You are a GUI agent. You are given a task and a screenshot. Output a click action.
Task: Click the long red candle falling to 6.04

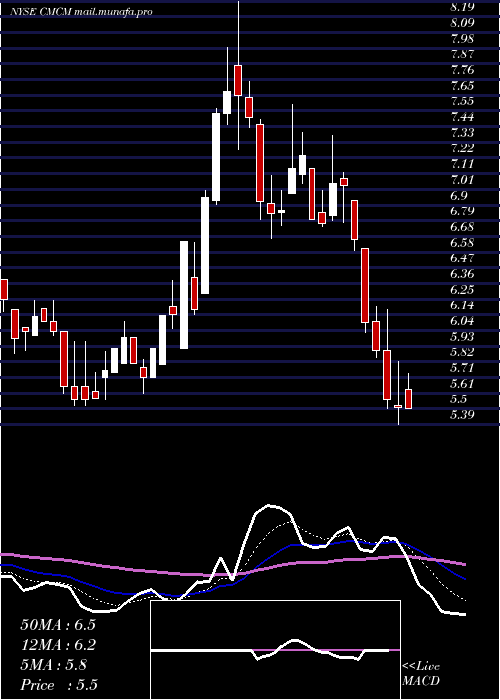365,285
